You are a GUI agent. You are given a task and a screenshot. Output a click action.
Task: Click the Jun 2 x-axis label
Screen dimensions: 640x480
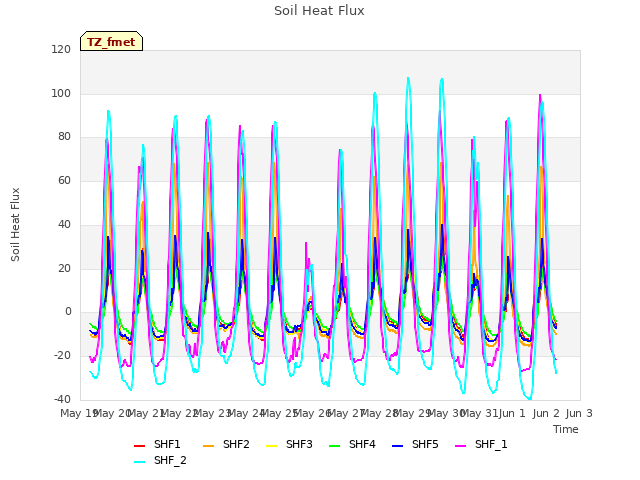coord(546,413)
